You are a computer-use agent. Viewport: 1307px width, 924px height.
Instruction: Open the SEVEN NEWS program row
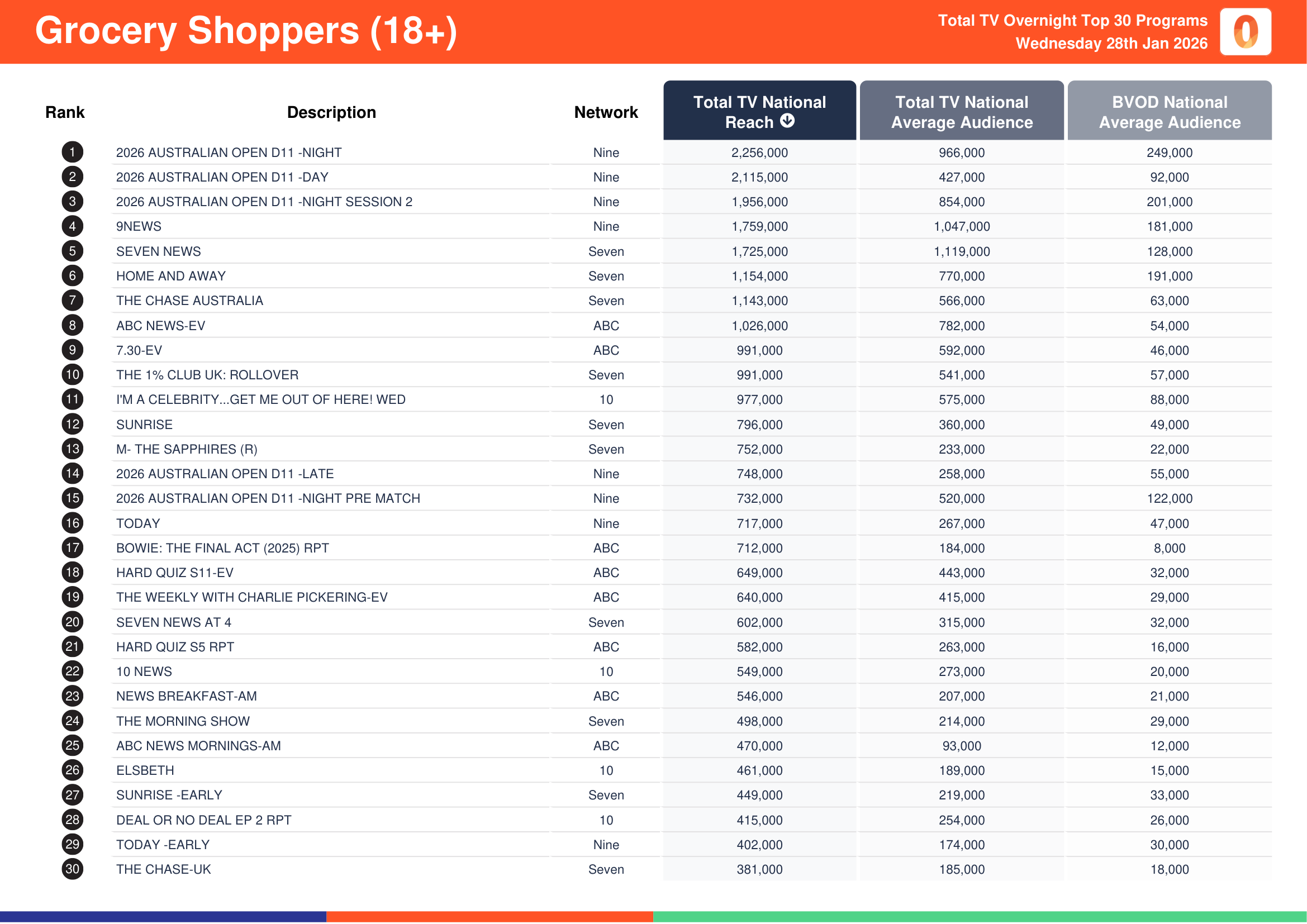pos(159,251)
